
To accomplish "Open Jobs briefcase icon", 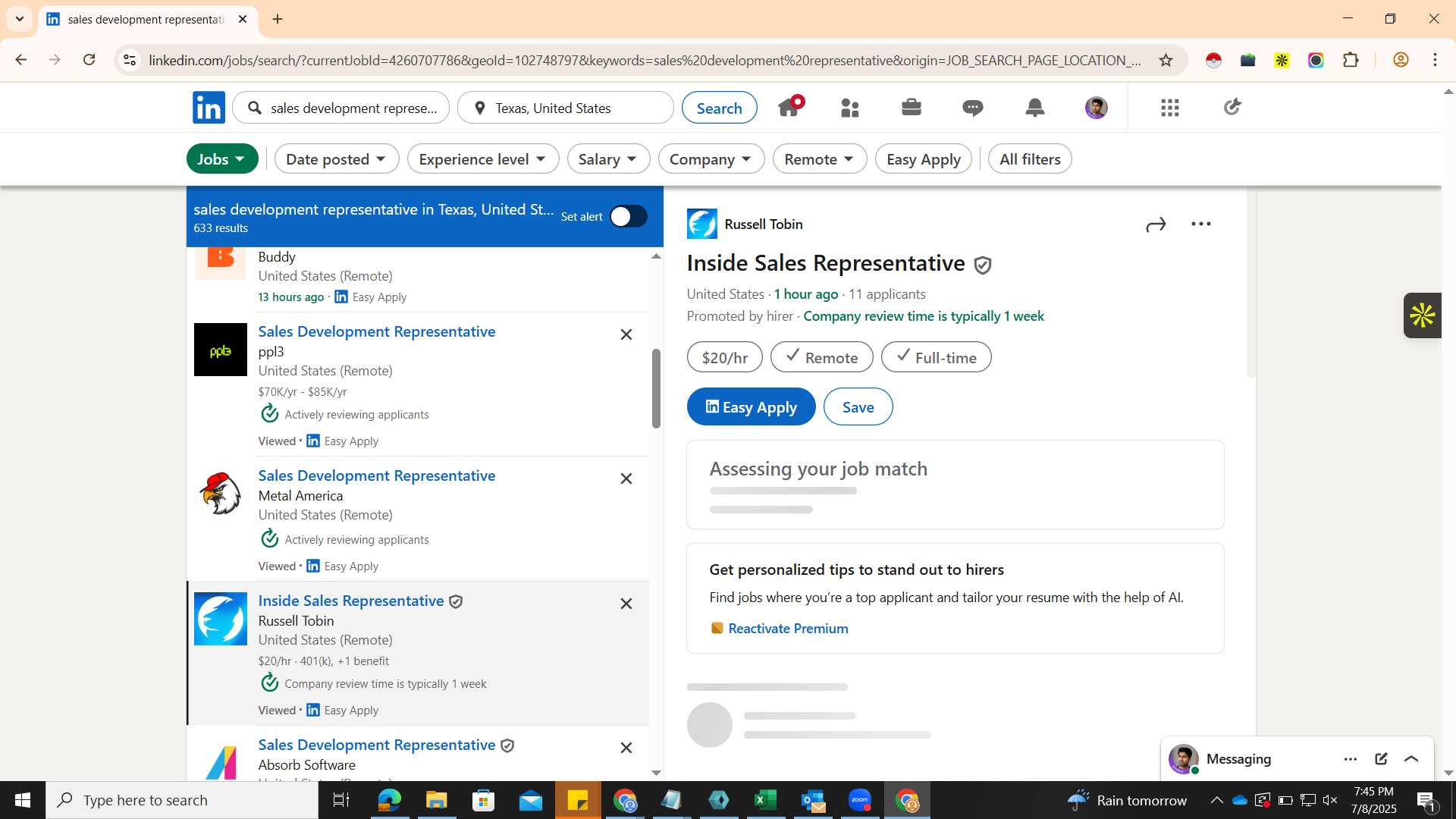I will coord(912,107).
